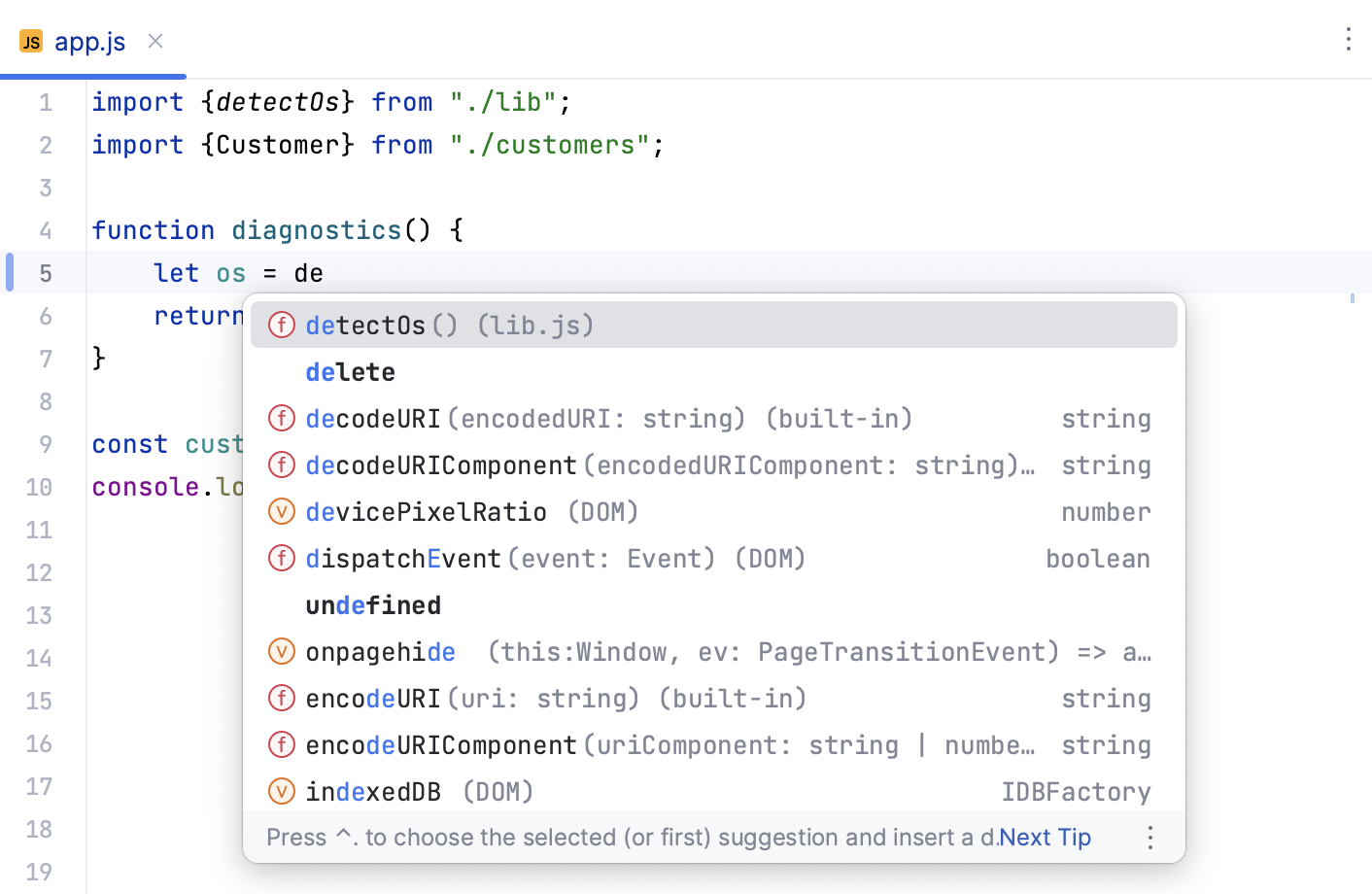Select the delete keyword suggestion
Screen dimensions: 1372x894
click(350, 371)
